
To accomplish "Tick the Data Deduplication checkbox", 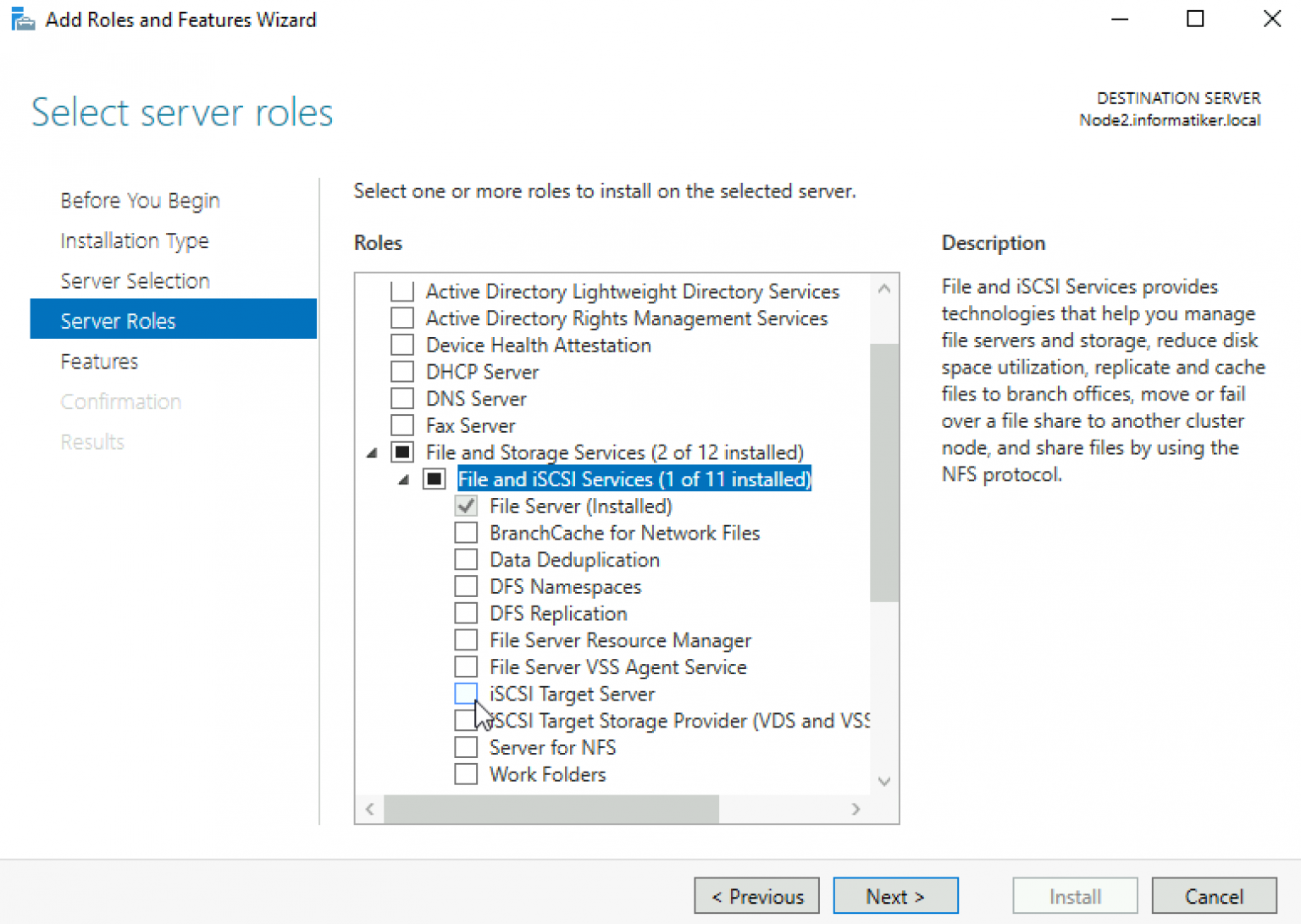I will 466,560.
